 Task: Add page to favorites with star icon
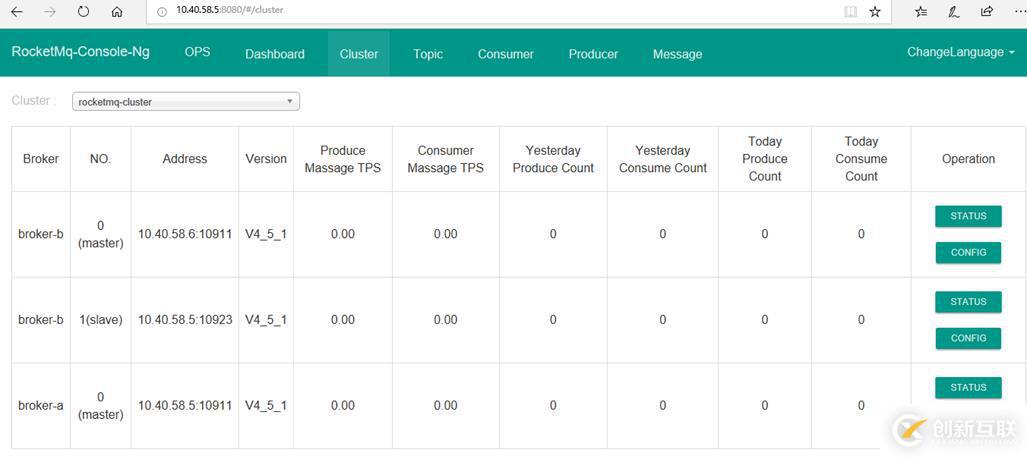875,11
